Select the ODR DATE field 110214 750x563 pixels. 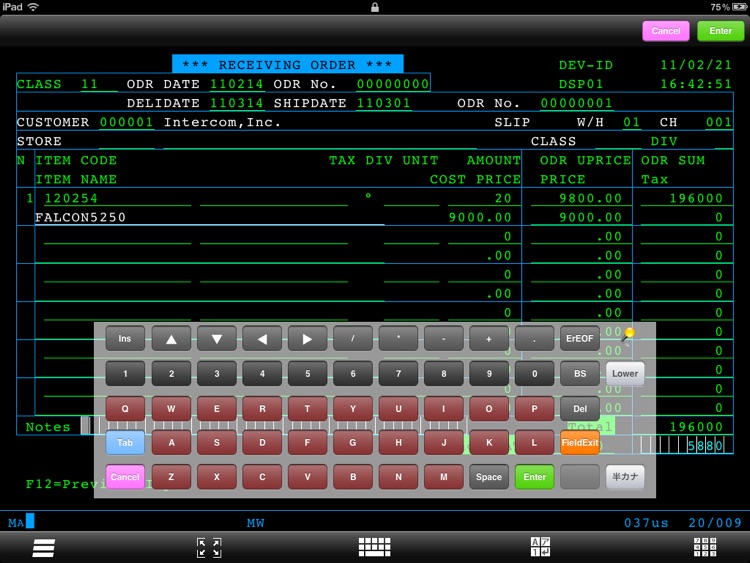pos(236,84)
